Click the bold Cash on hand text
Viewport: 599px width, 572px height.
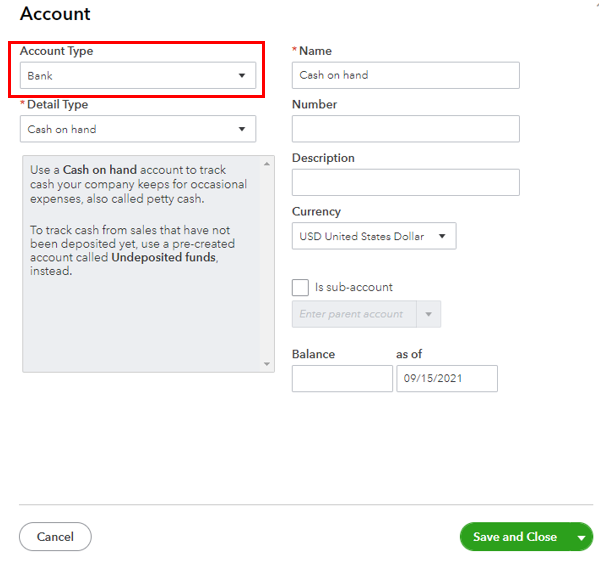[x=100, y=170]
